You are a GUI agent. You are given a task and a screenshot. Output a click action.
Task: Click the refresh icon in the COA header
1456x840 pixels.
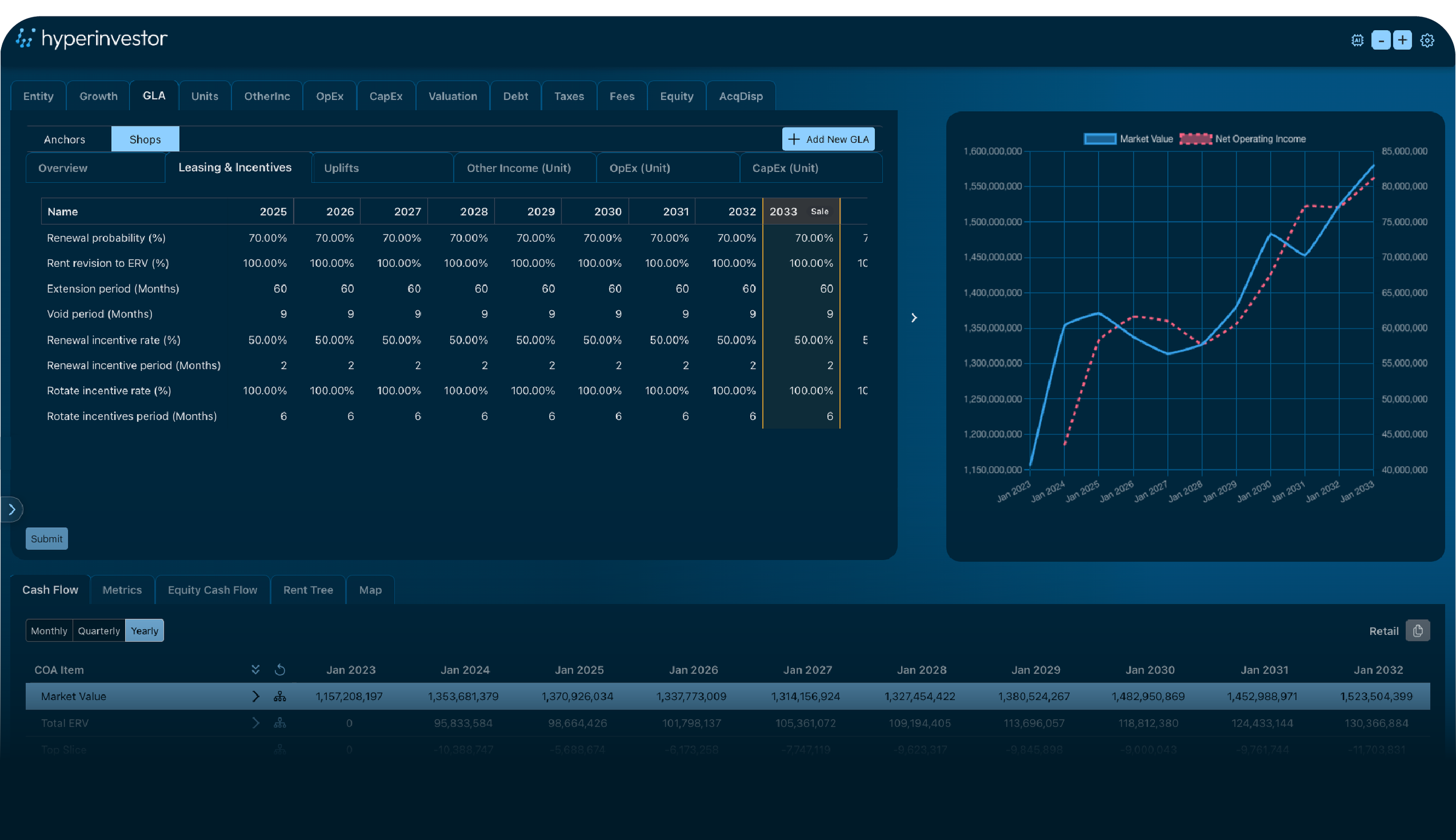280,669
